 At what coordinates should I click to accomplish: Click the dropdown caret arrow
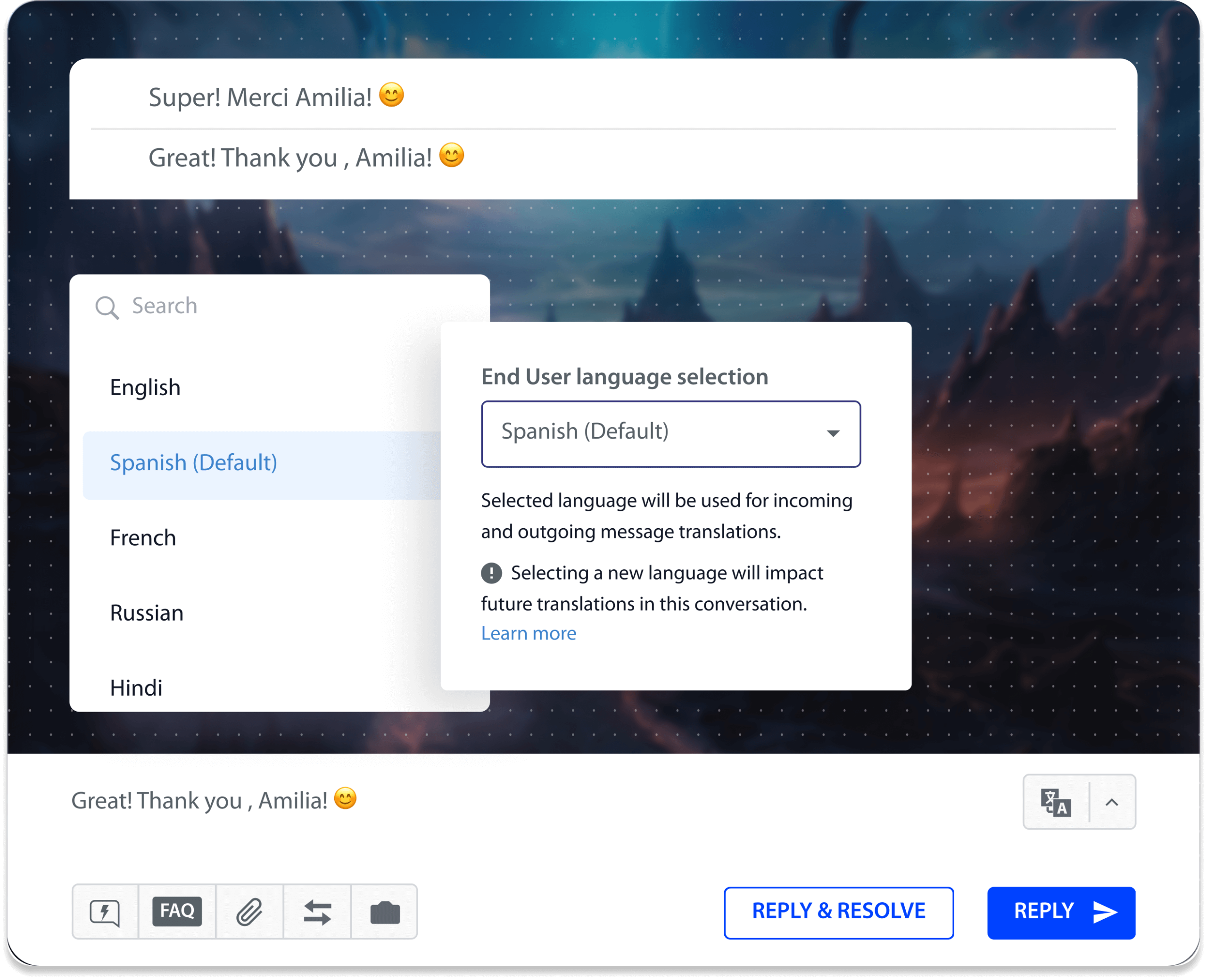point(834,433)
